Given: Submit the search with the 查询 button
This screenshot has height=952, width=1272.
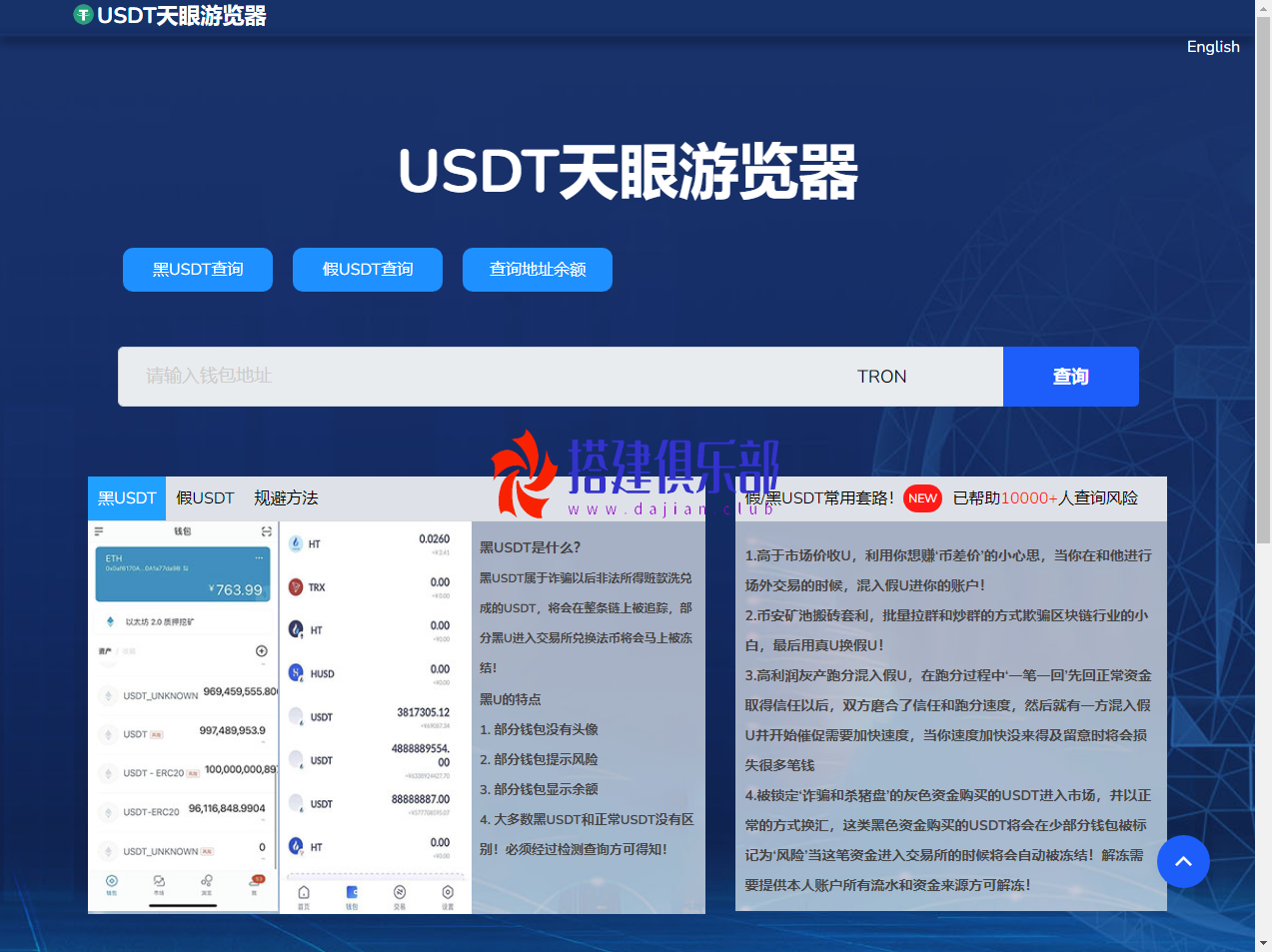Looking at the screenshot, I should pos(1071,377).
